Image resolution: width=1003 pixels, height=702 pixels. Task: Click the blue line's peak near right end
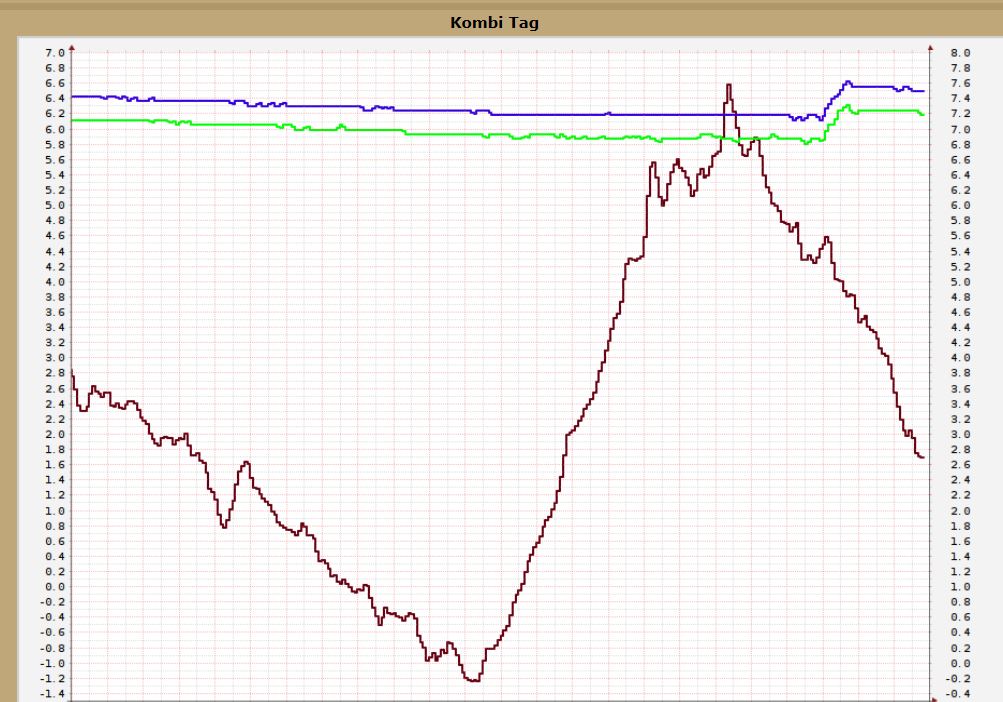pos(848,82)
